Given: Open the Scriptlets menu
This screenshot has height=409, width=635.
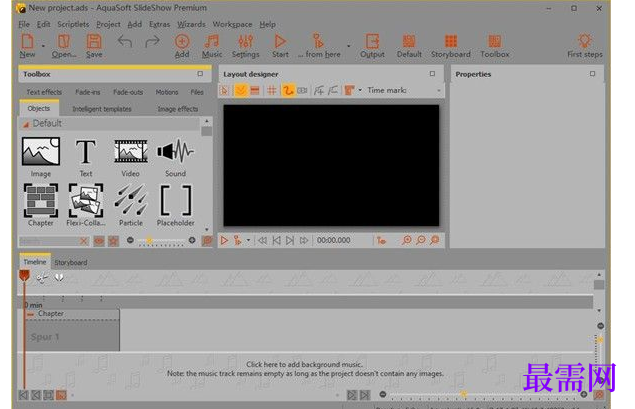Looking at the screenshot, I should [x=73, y=24].
